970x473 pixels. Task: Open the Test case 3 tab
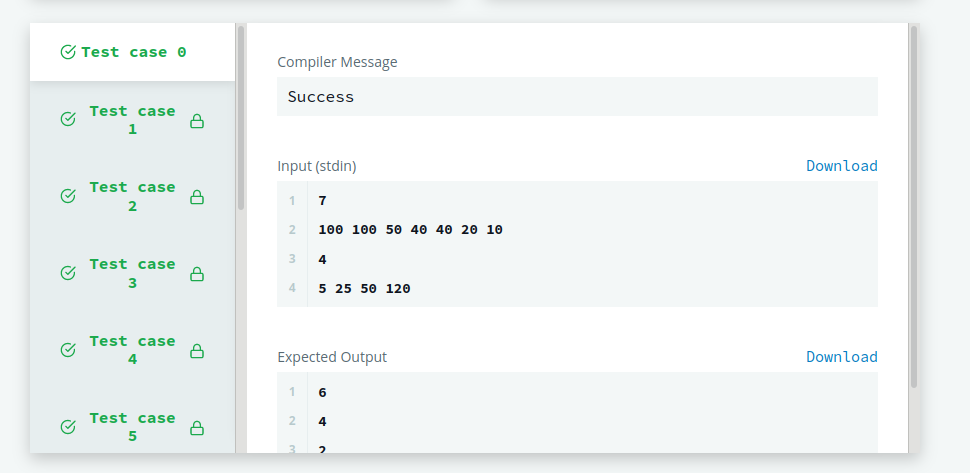pyautogui.click(x=132, y=273)
